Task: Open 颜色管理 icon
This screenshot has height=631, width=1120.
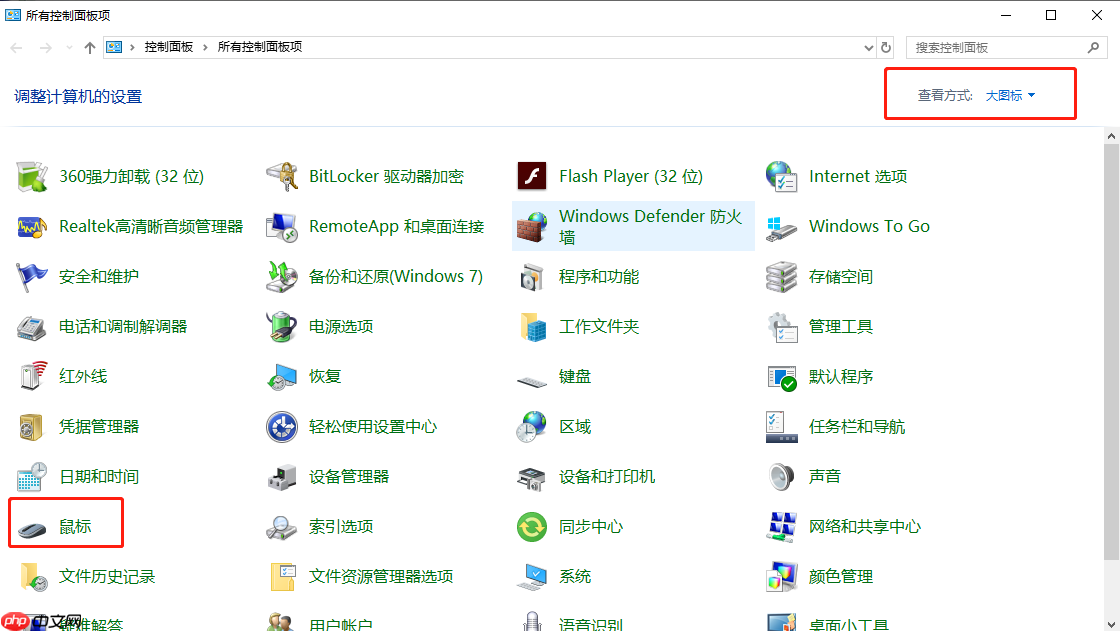Action: 781,577
